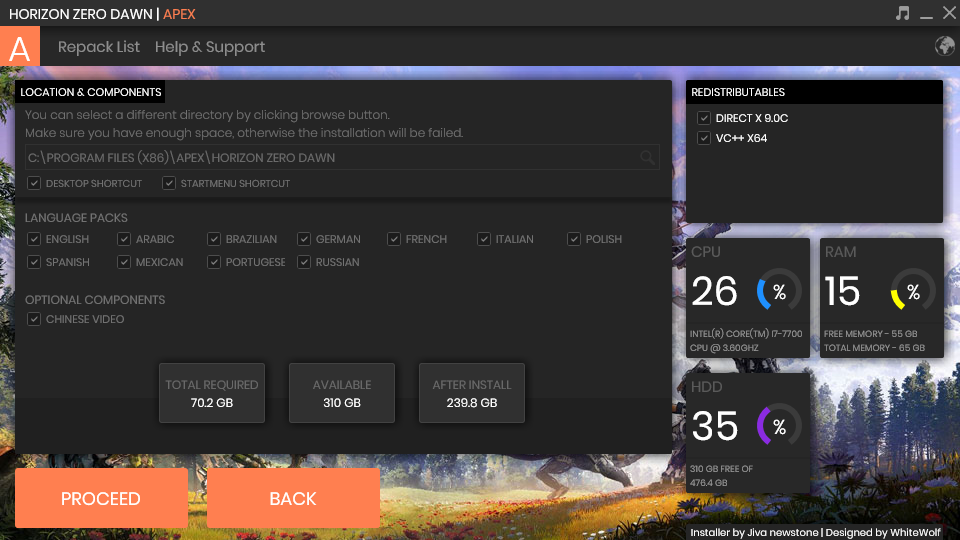Uncheck Direct X 9.0C redistributable
Viewport: 960px width, 540px height.
point(703,118)
